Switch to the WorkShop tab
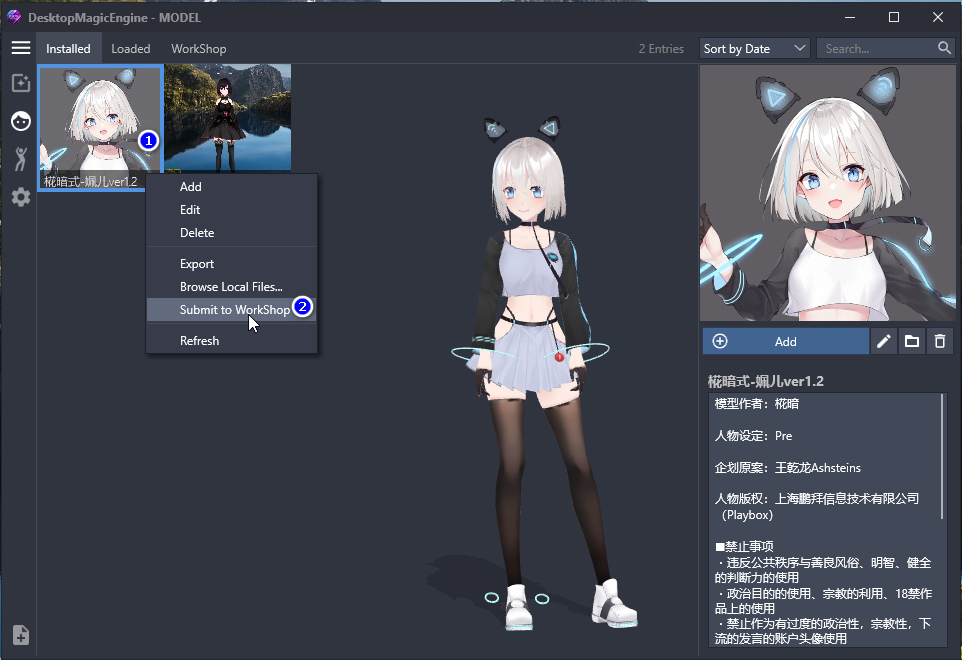The width and height of the screenshot is (962, 660). click(199, 48)
